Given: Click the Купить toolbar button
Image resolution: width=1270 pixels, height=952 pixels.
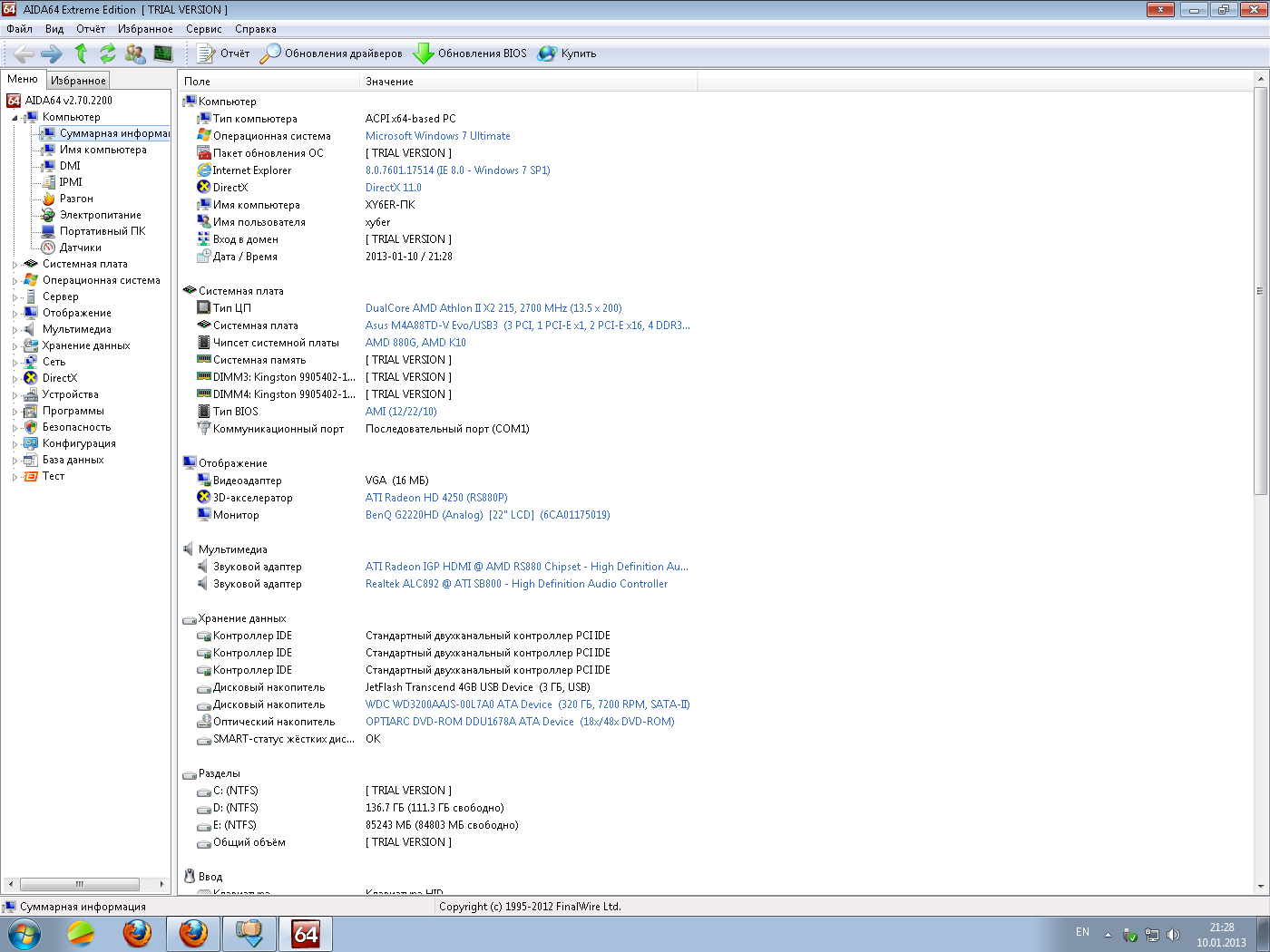Looking at the screenshot, I should [567, 53].
